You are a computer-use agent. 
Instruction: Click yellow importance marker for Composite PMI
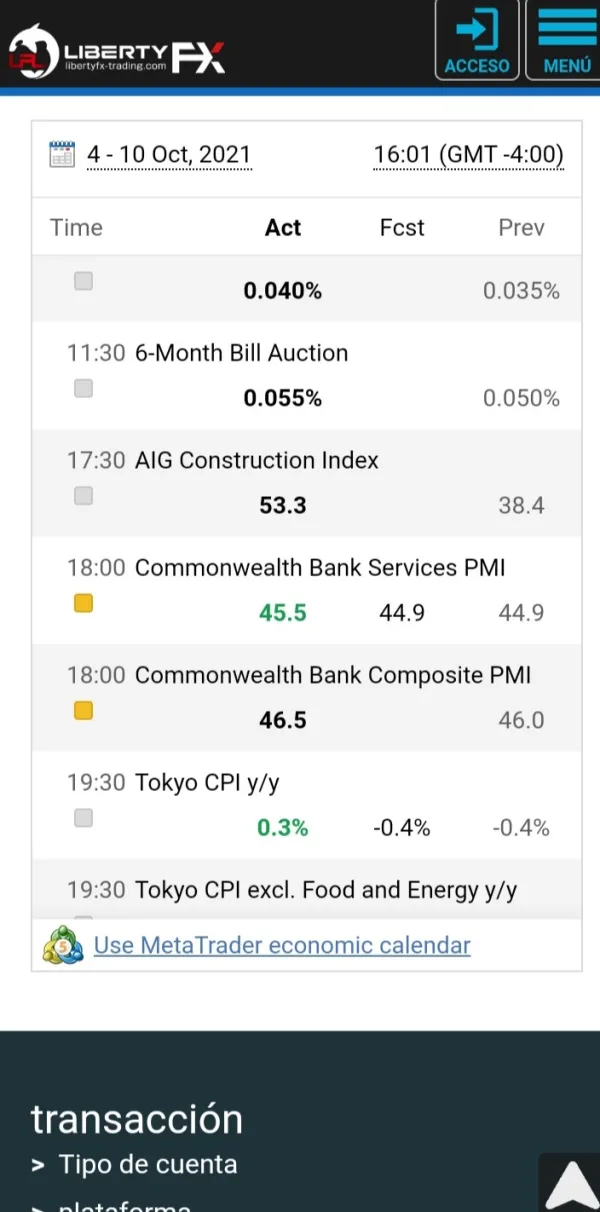84,710
